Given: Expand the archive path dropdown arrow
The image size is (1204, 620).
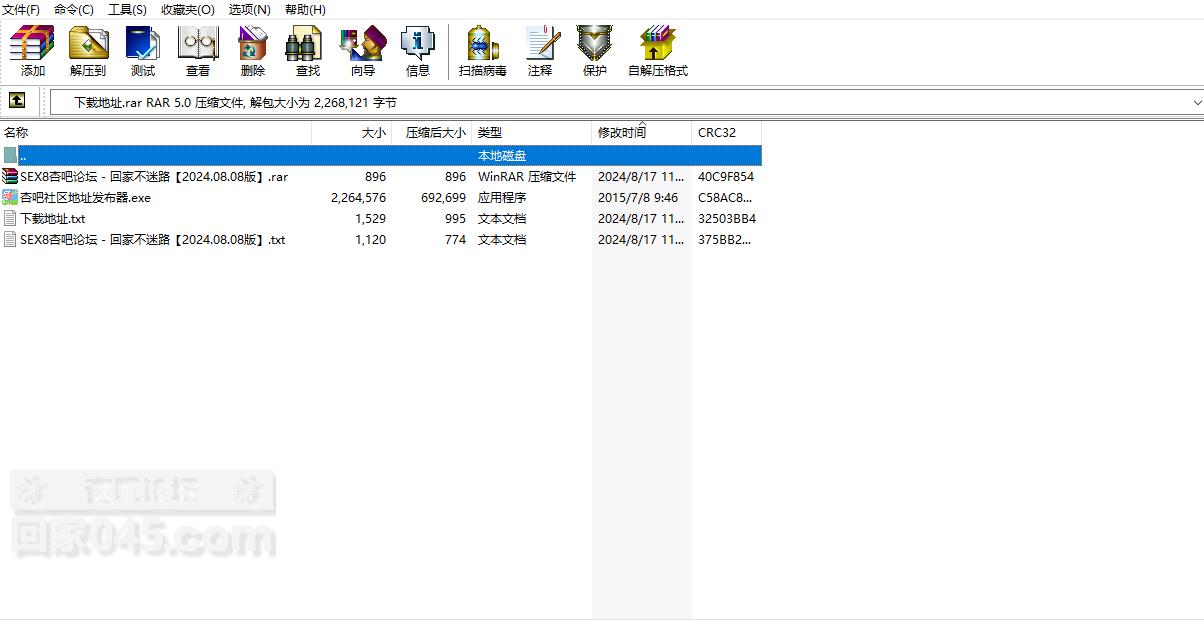Looking at the screenshot, I should (x=1196, y=102).
